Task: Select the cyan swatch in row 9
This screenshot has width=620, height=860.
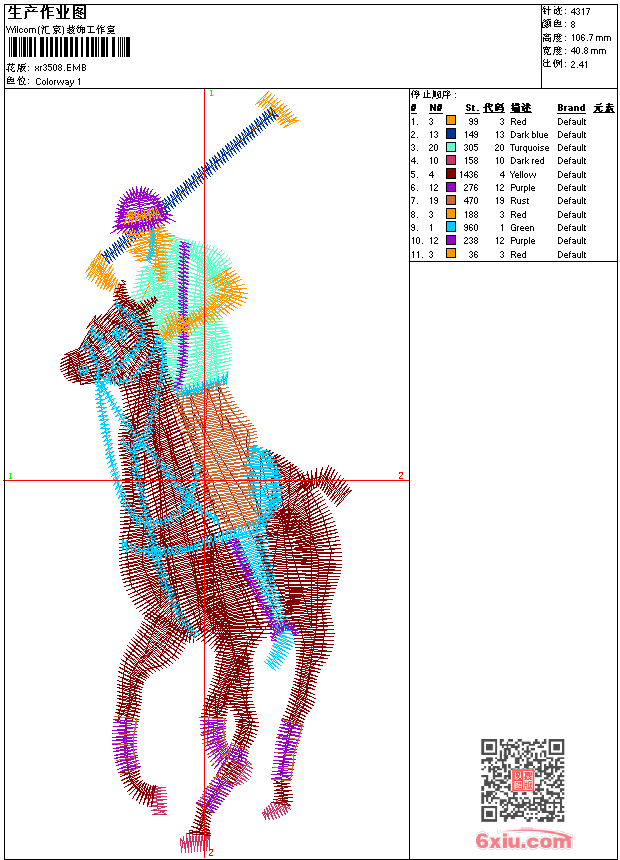Action: pyautogui.click(x=451, y=227)
